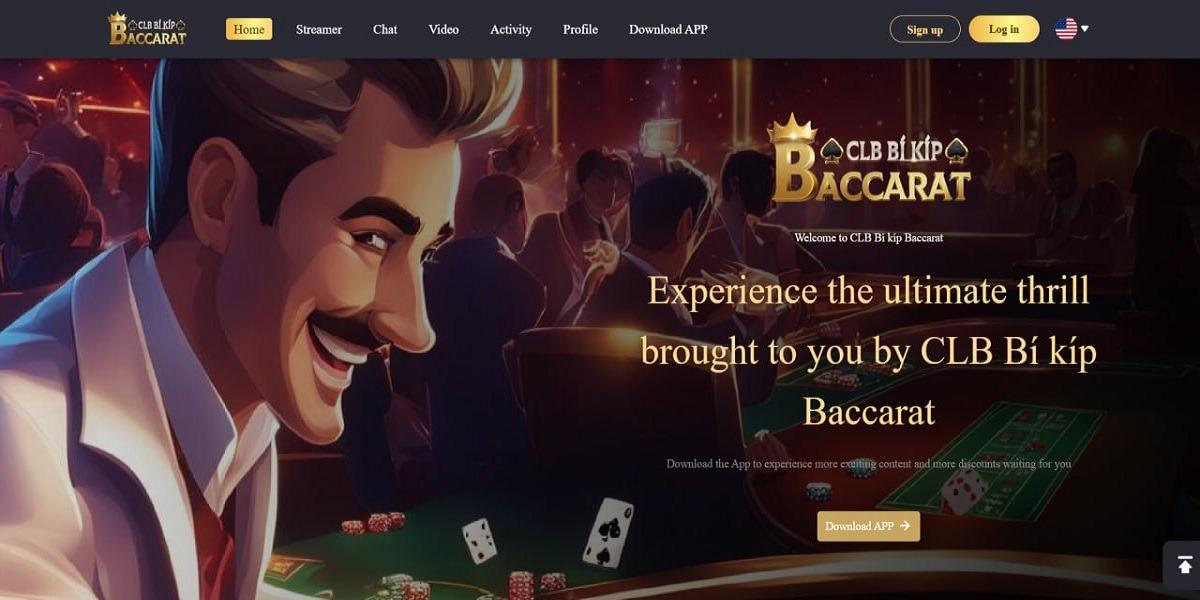The height and width of the screenshot is (600, 1200).
Task: Click the Sign up button
Action: coord(925,29)
